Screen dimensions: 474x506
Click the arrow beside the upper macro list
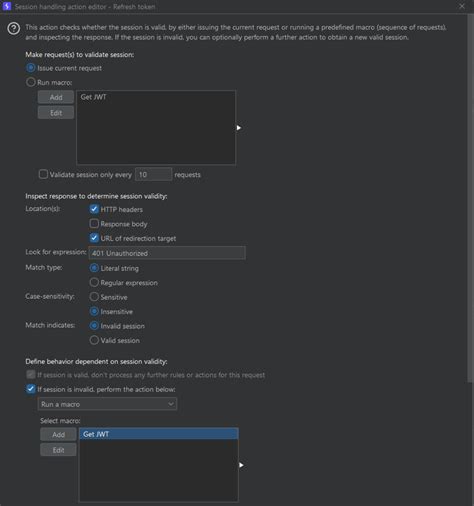[x=239, y=128]
